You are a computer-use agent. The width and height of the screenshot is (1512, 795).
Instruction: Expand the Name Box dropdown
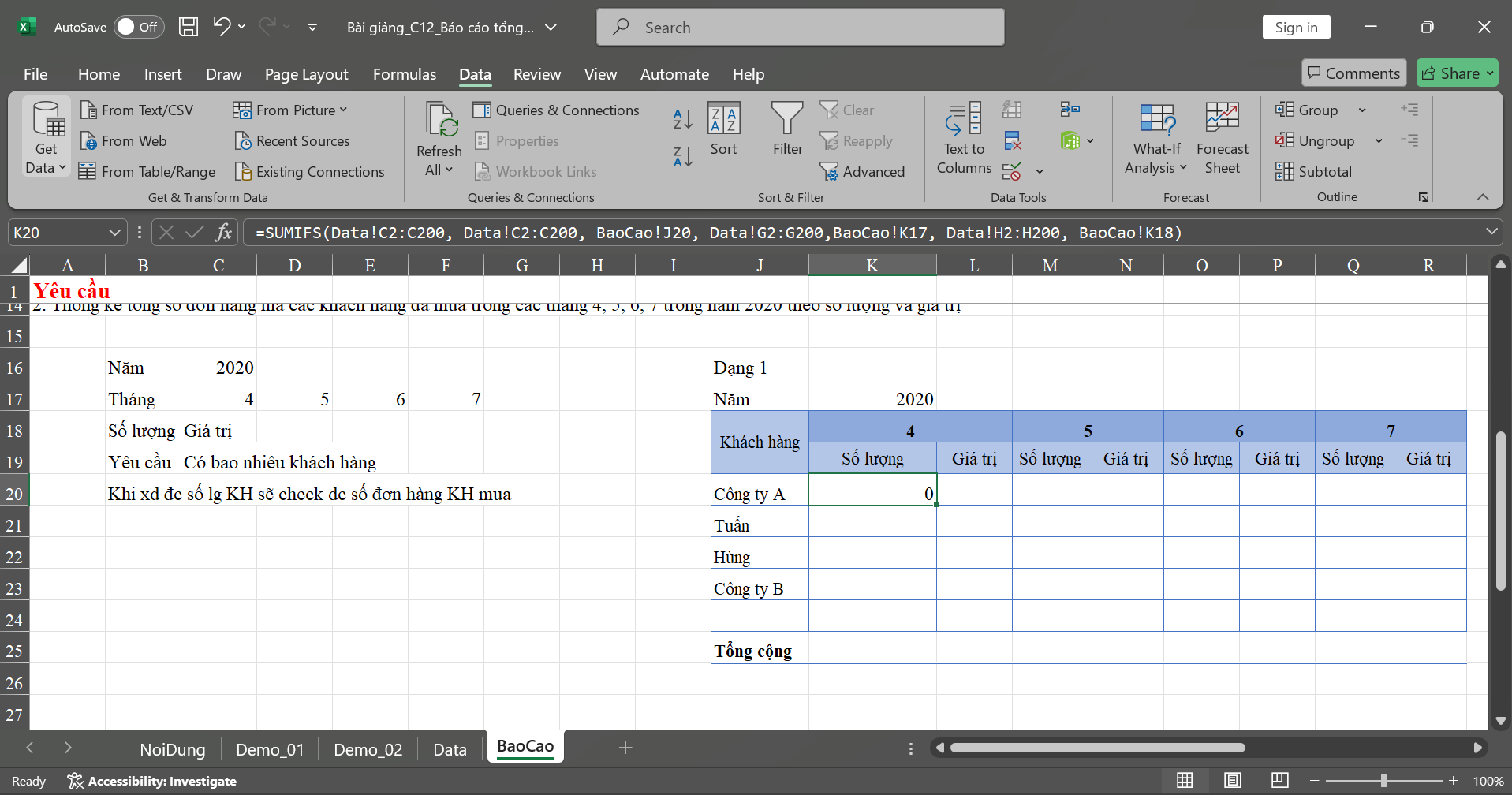114,233
